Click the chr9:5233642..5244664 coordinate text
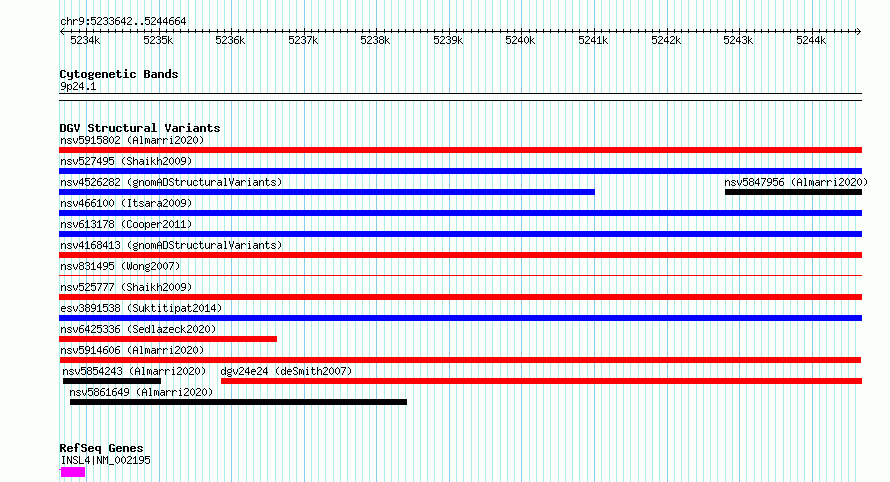 (x=123, y=22)
